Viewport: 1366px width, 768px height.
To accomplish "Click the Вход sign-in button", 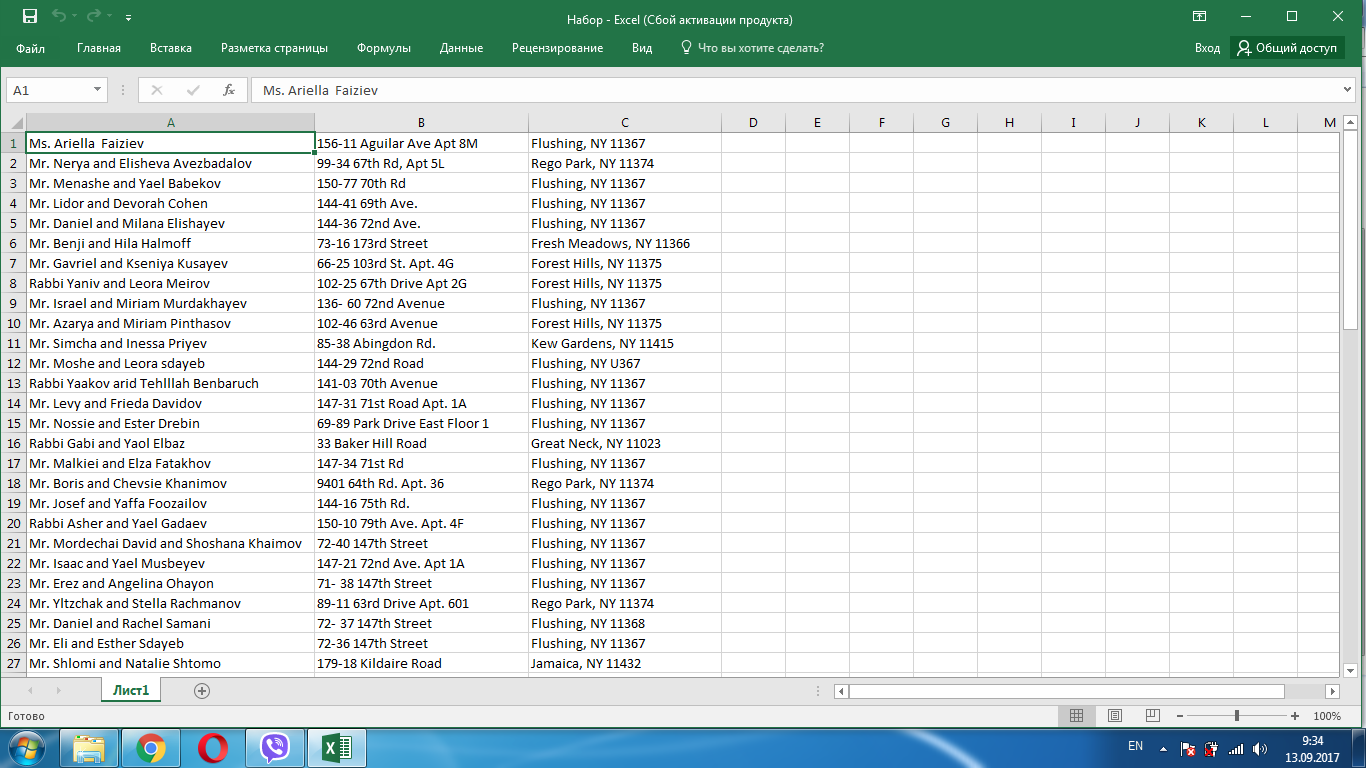I will [1207, 48].
